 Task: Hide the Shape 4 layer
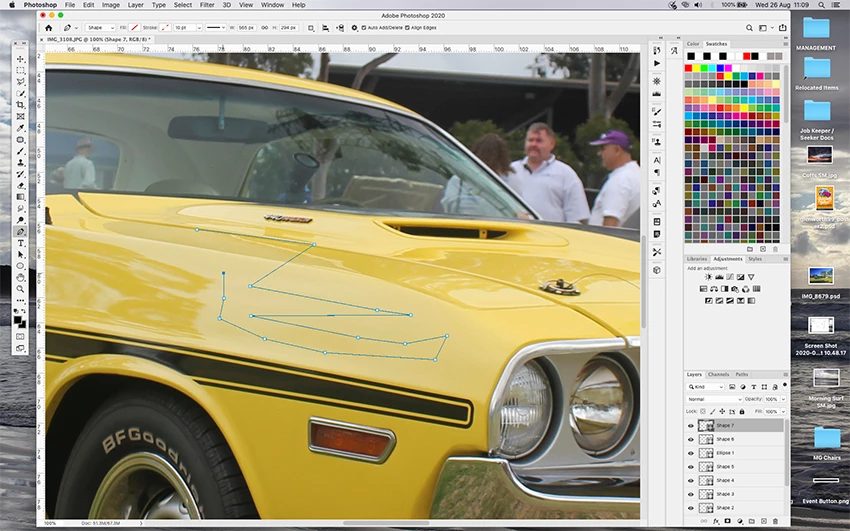pyautogui.click(x=691, y=481)
